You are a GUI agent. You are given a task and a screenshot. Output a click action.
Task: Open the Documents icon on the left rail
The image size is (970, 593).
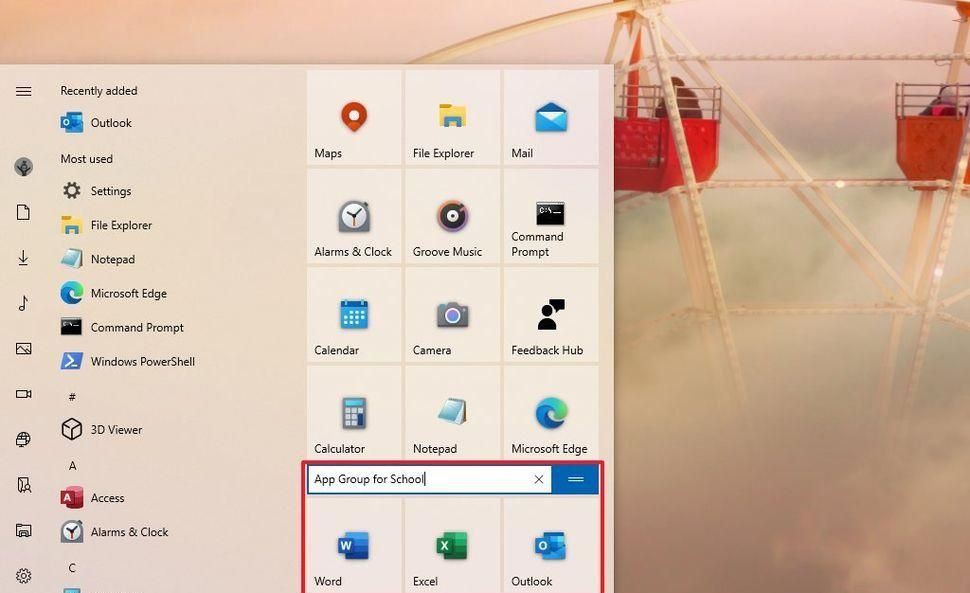coord(23,212)
